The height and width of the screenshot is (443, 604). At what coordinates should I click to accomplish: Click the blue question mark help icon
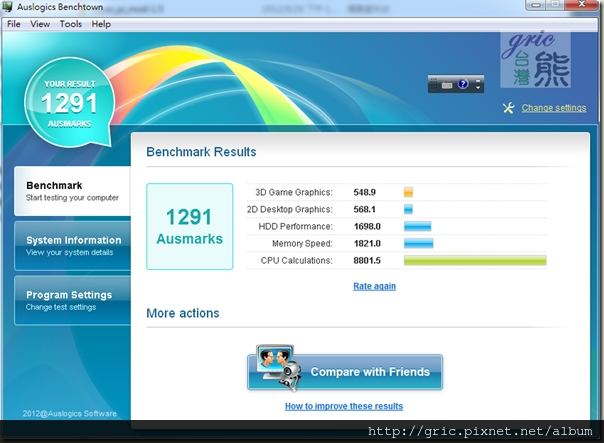(x=463, y=84)
